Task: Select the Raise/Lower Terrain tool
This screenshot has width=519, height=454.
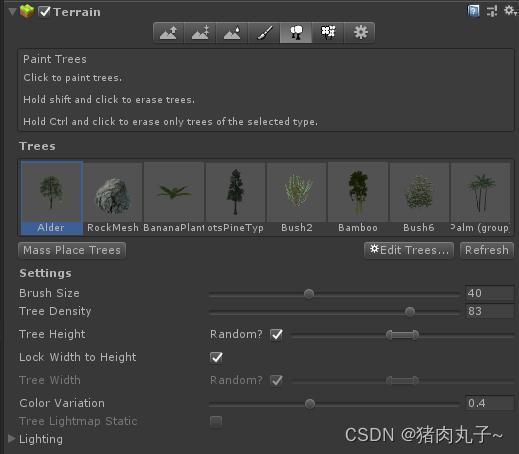Action: [x=168, y=33]
